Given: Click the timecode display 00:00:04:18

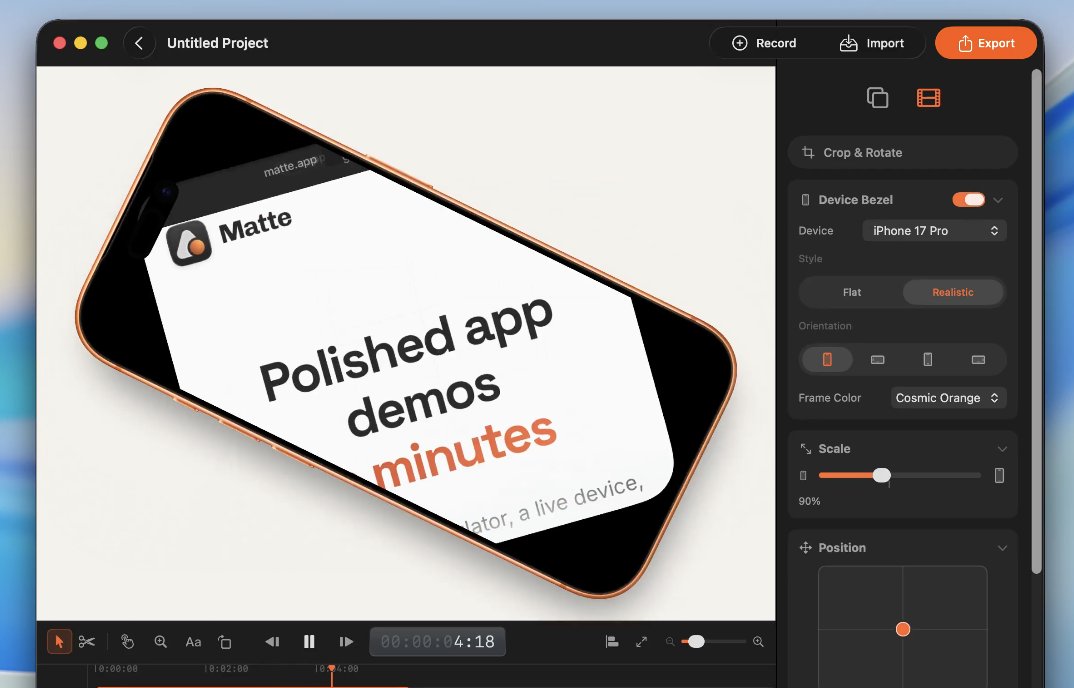Looking at the screenshot, I should point(438,641).
